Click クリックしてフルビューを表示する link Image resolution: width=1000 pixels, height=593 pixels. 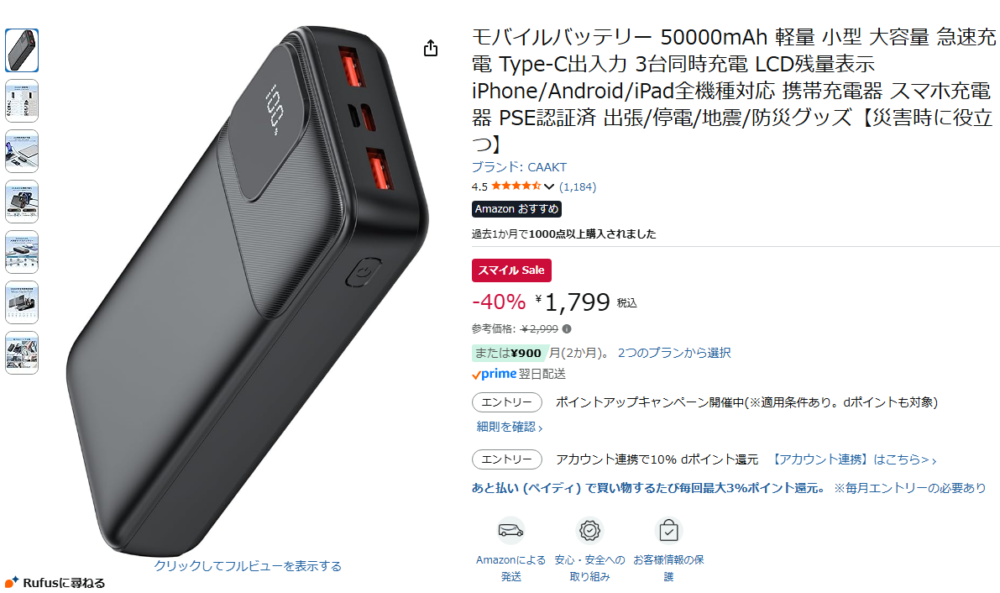click(x=247, y=566)
